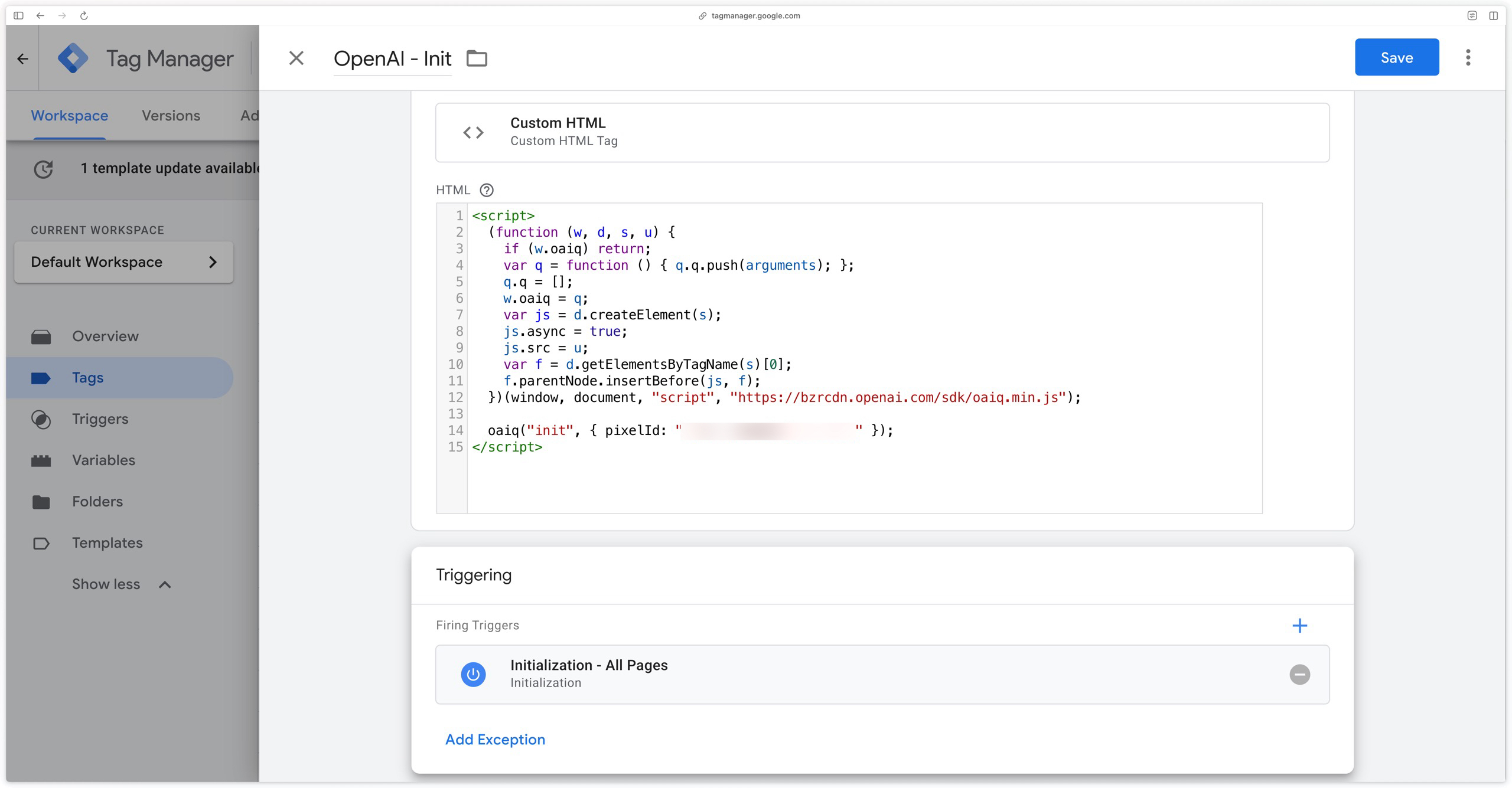The width and height of the screenshot is (1512, 788).
Task: Open the Initialization - All Pages trigger
Action: [882, 674]
